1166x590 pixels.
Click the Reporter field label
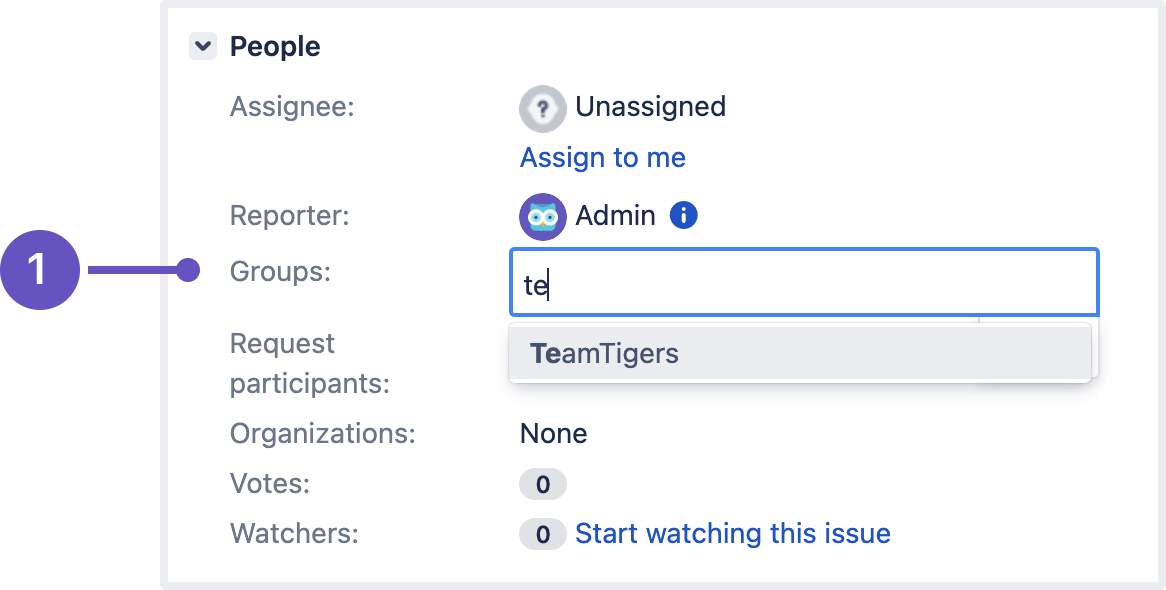pos(290,215)
